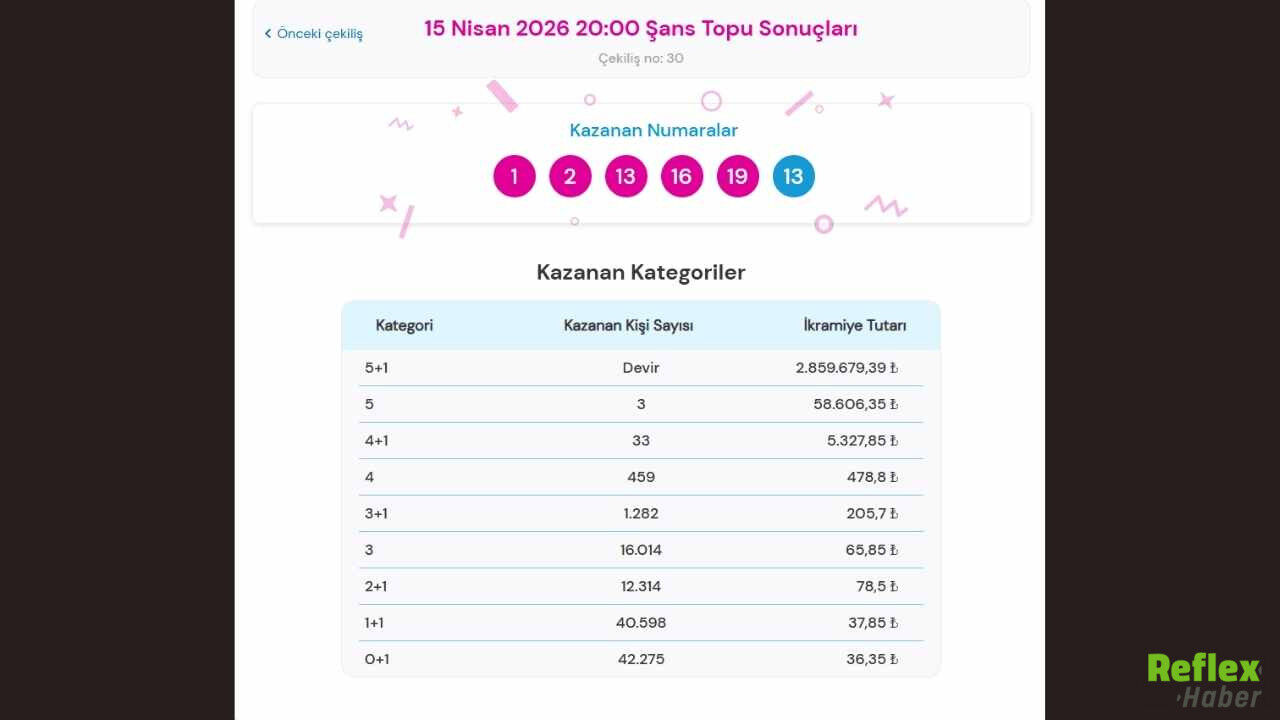Click the Çekiliş no: 30 text
The height and width of the screenshot is (720, 1280).
[640, 58]
